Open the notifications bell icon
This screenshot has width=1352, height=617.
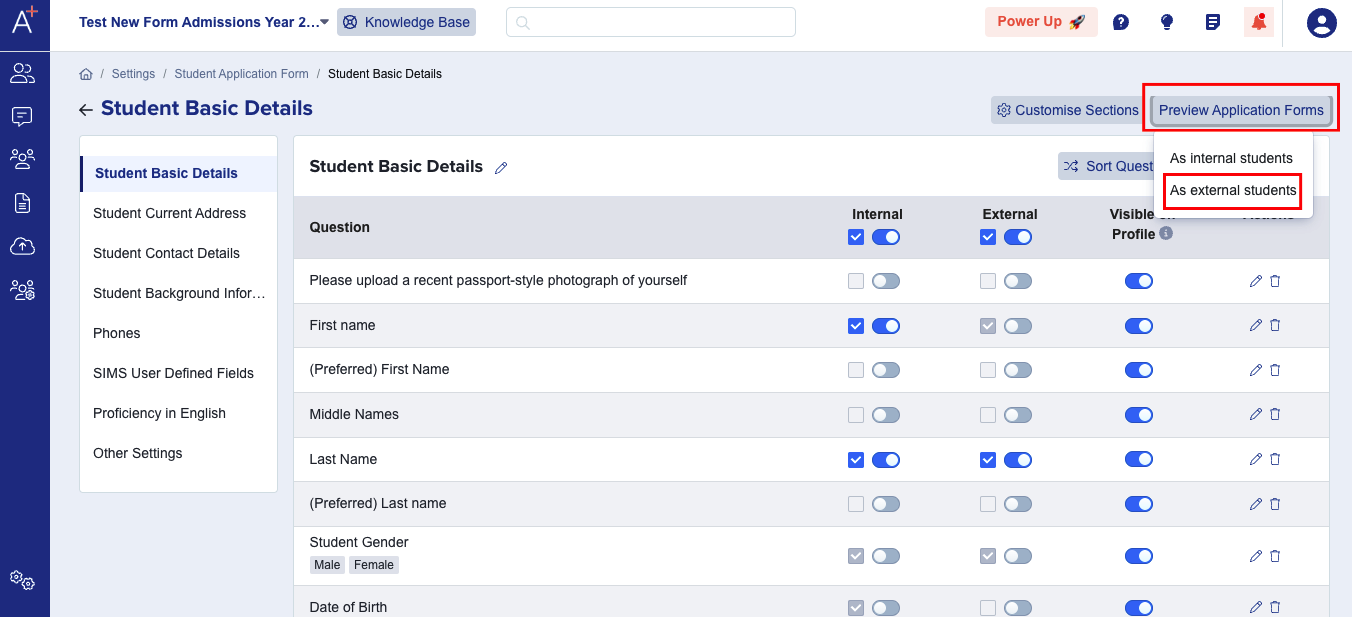tap(1259, 22)
